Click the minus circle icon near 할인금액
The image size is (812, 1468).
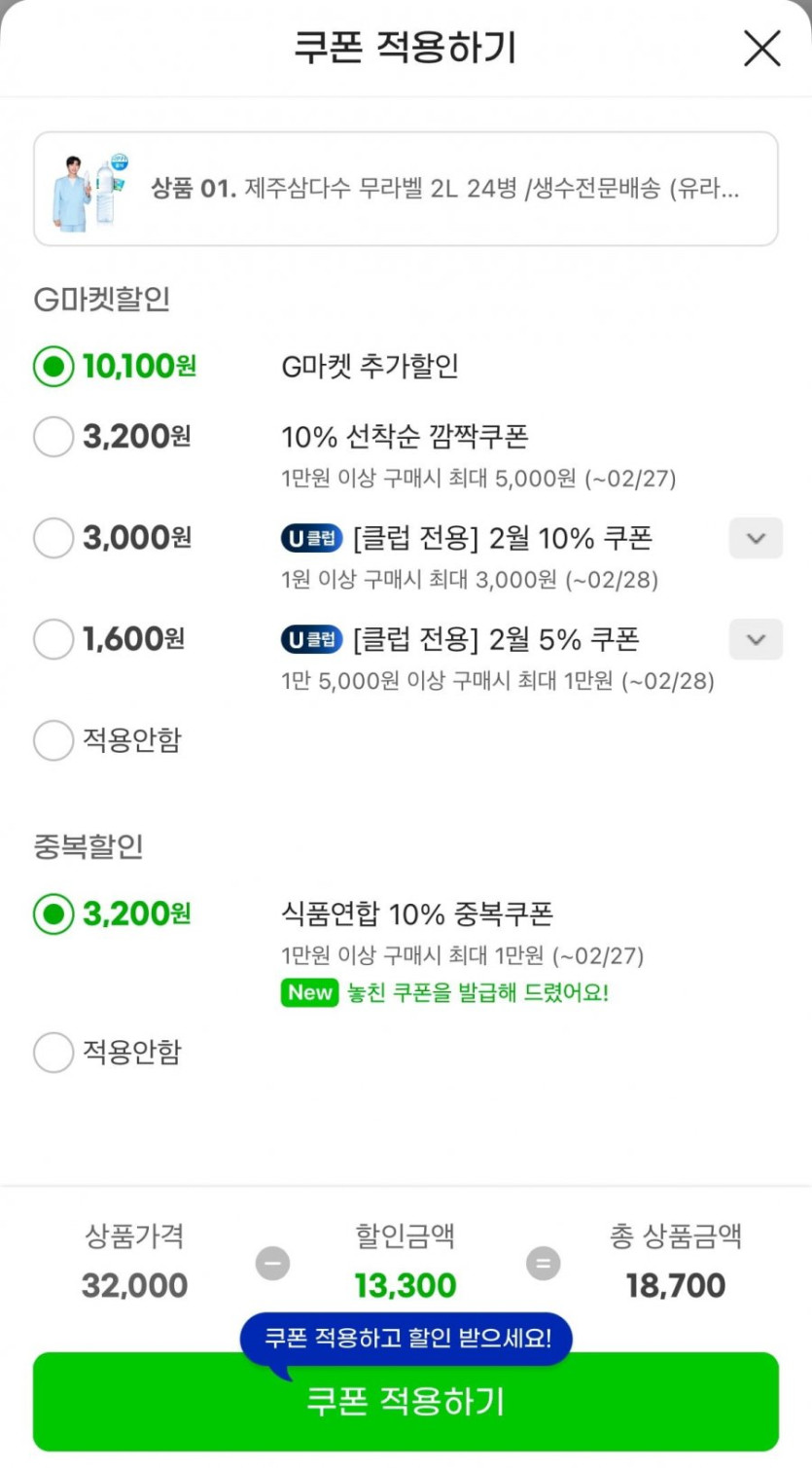(x=272, y=1264)
